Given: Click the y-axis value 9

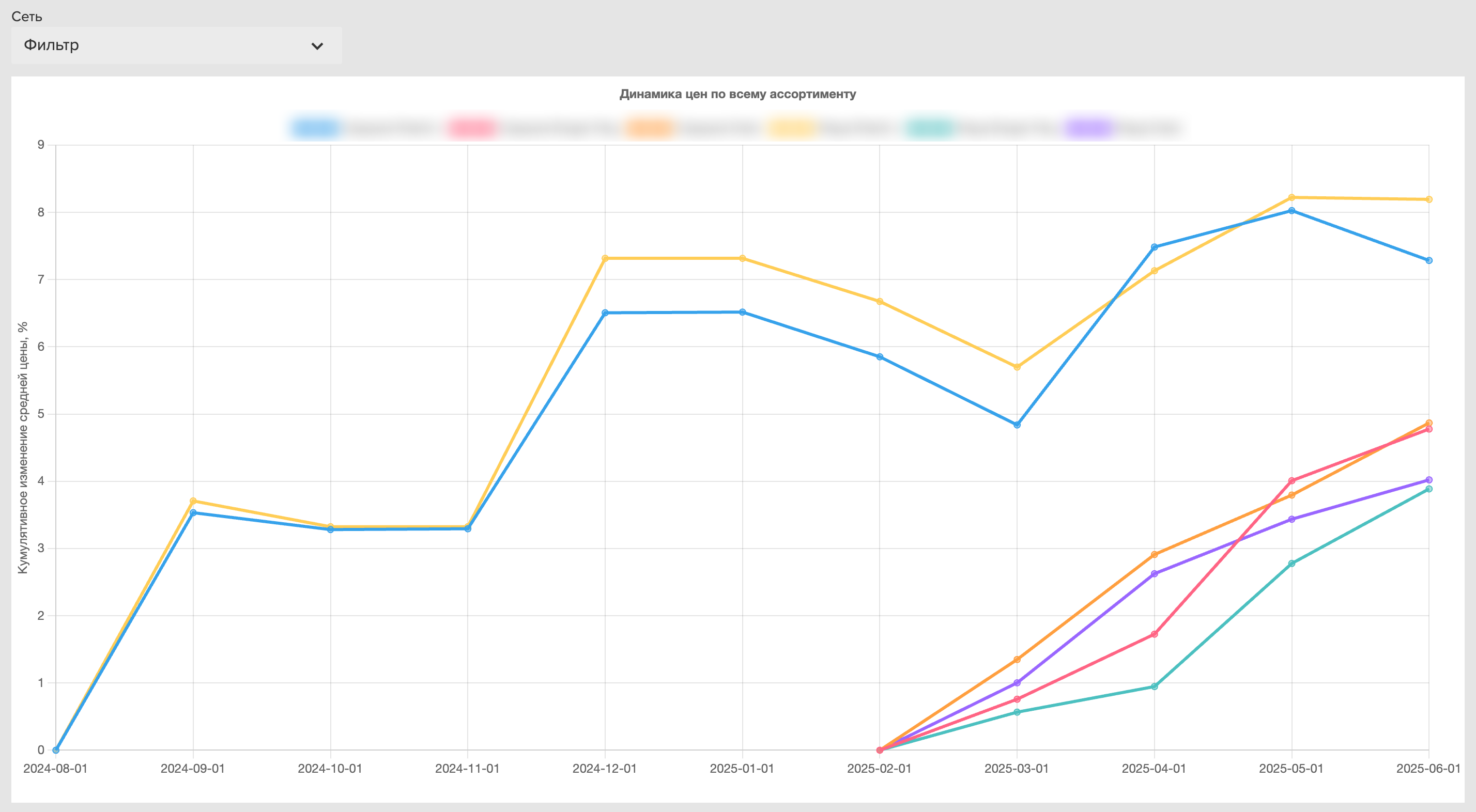Looking at the screenshot, I should tap(41, 145).
